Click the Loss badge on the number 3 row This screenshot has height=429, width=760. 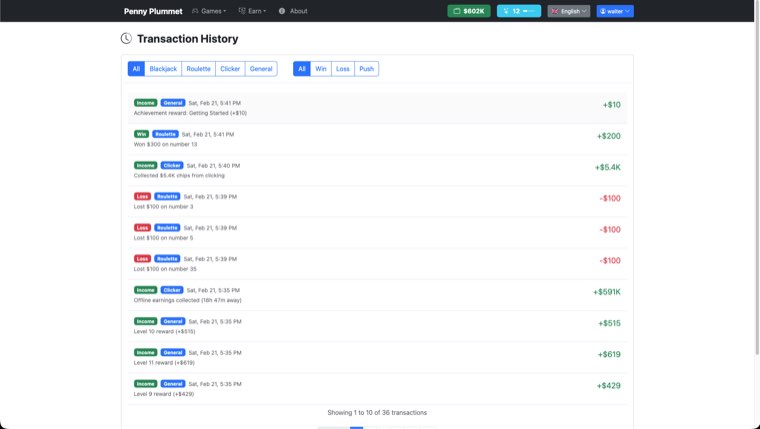coord(142,196)
